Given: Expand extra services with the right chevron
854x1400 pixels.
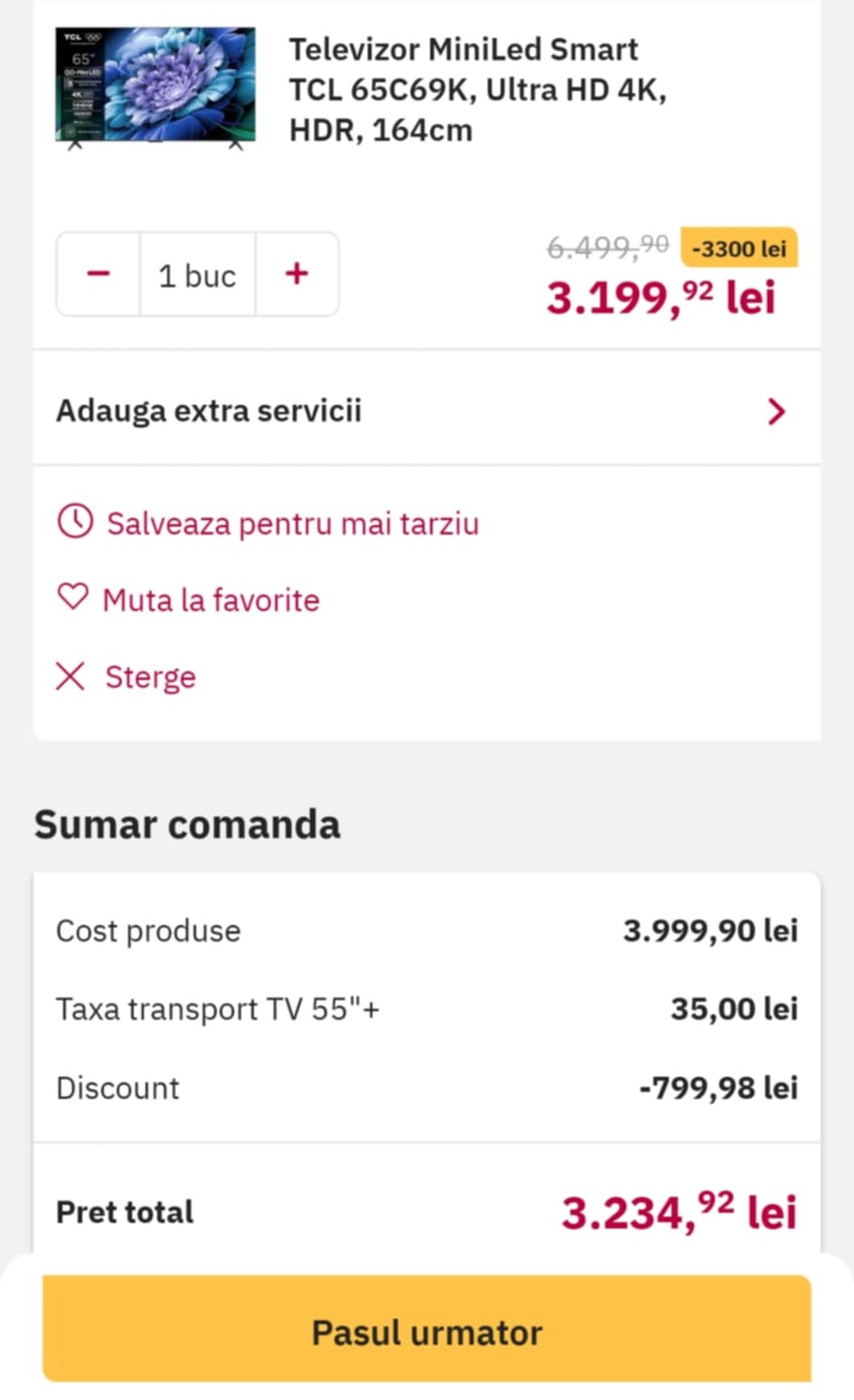Looking at the screenshot, I should (775, 412).
